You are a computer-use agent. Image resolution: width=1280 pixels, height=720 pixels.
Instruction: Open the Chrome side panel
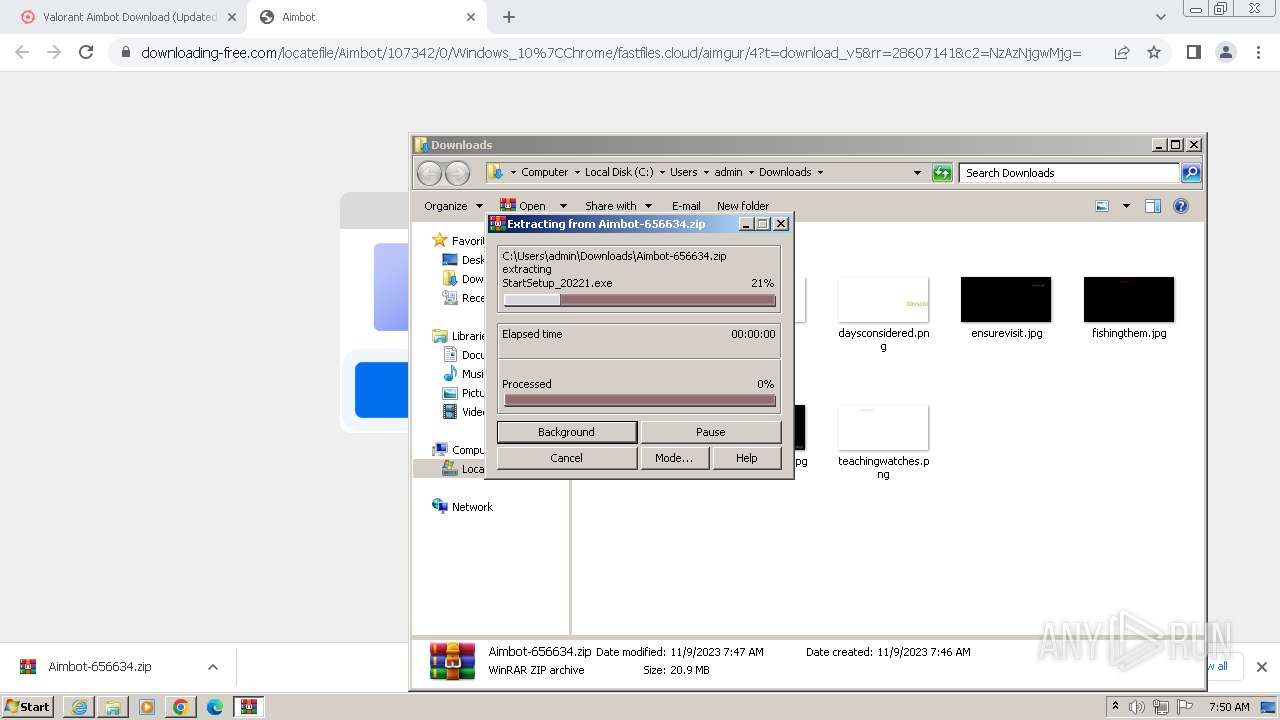[x=1193, y=52]
